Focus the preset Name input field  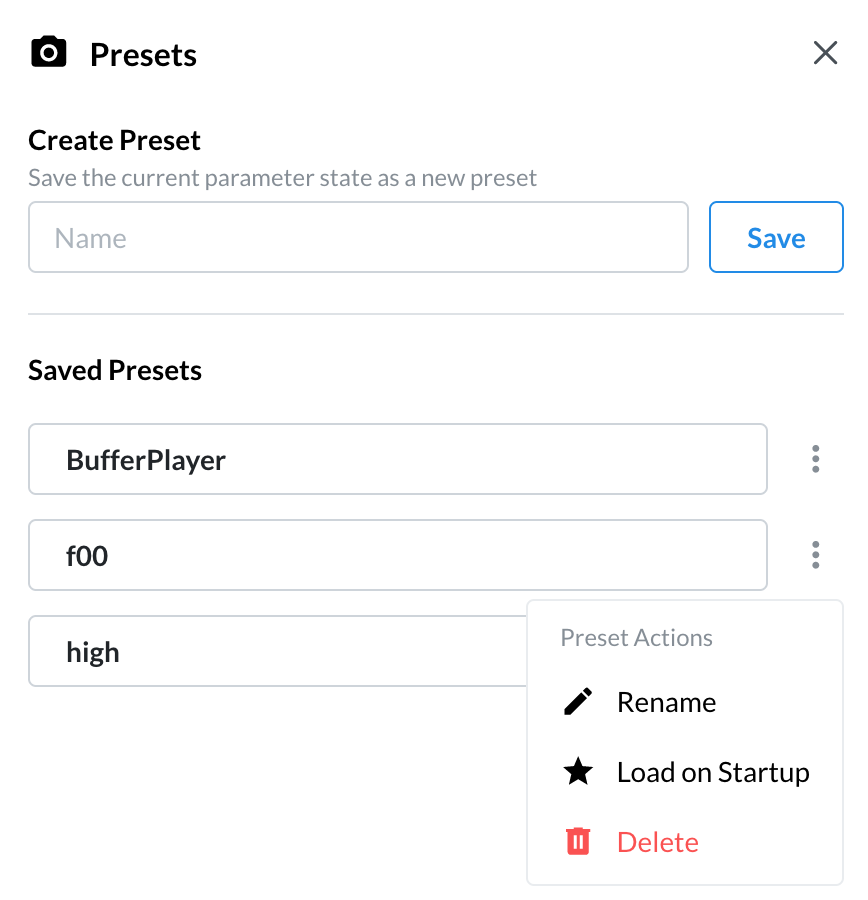coord(358,237)
